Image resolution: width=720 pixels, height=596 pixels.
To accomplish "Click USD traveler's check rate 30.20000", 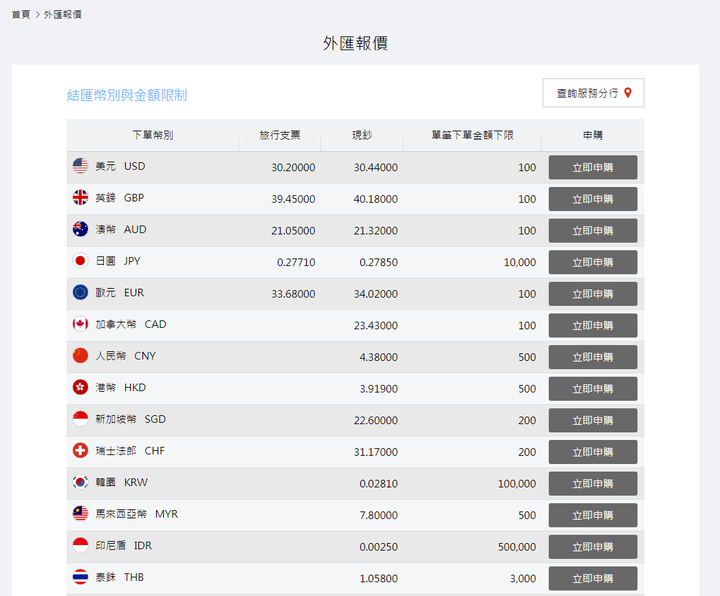I will point(293,168).
